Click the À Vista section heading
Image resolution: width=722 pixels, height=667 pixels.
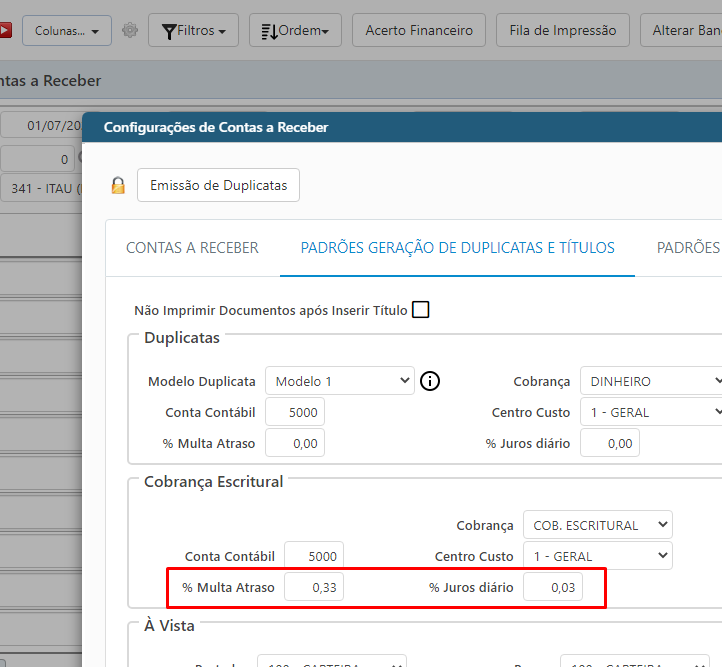pyautogui.click(x=169, y=626)
